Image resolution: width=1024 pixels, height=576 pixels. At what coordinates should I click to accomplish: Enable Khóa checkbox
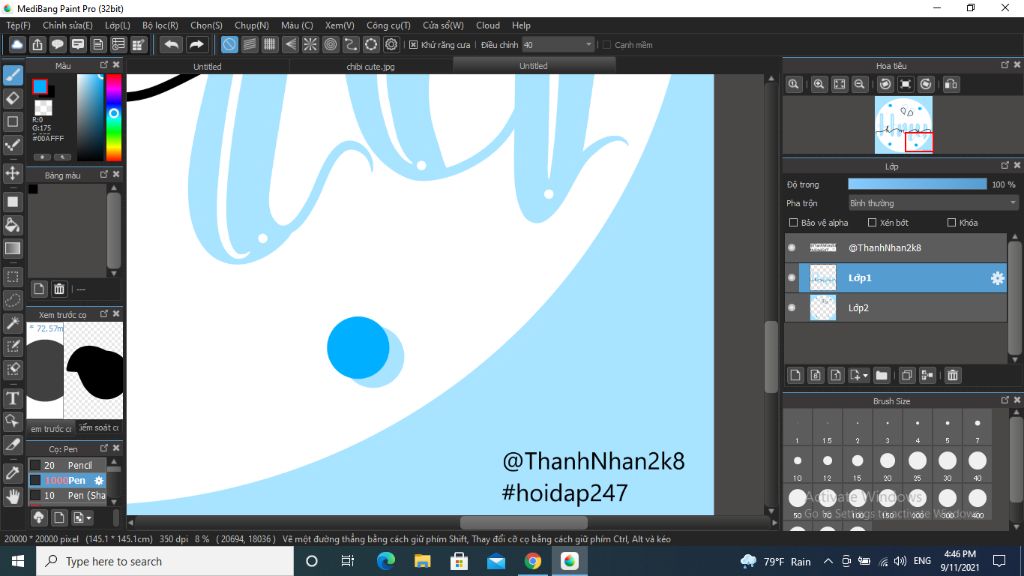click(x=952, y=223)
